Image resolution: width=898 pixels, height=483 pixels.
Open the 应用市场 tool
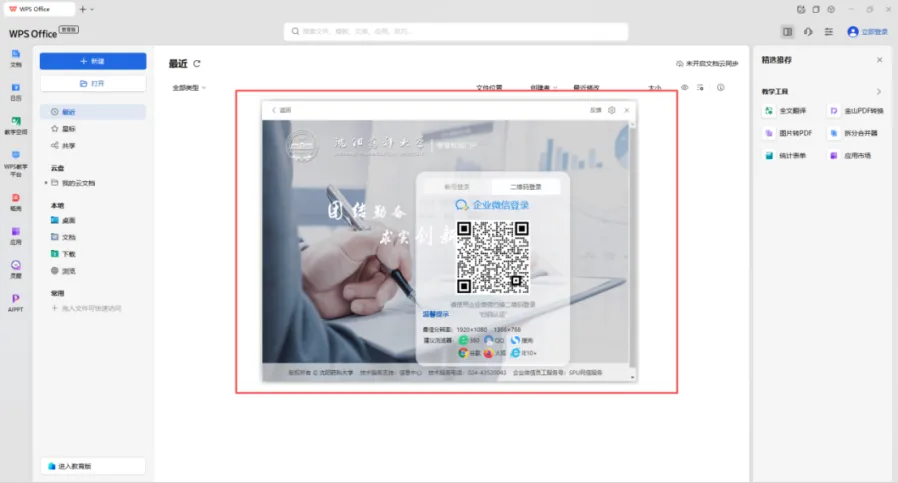tap(850, 155)
